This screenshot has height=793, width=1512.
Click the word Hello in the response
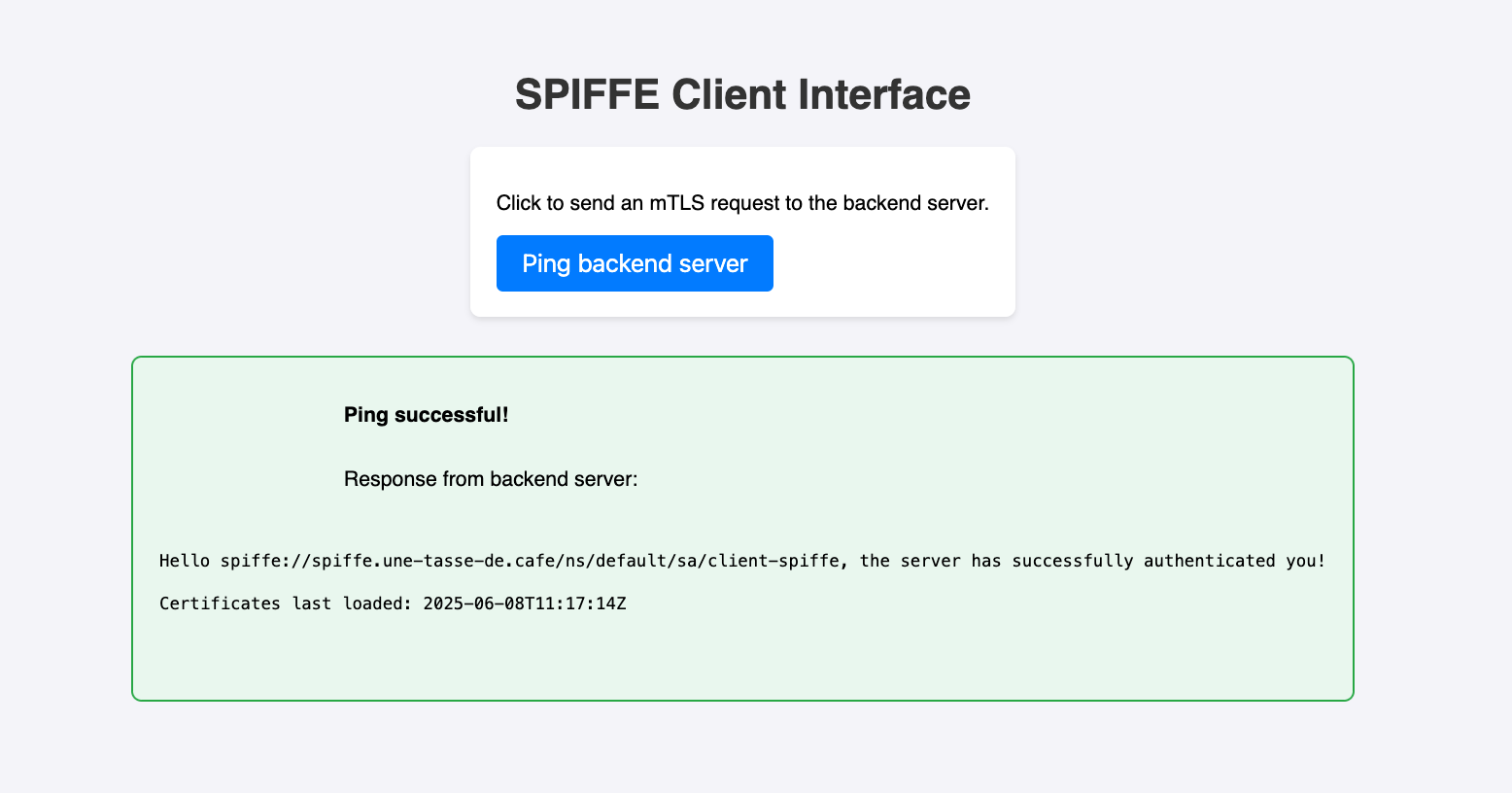184,561
